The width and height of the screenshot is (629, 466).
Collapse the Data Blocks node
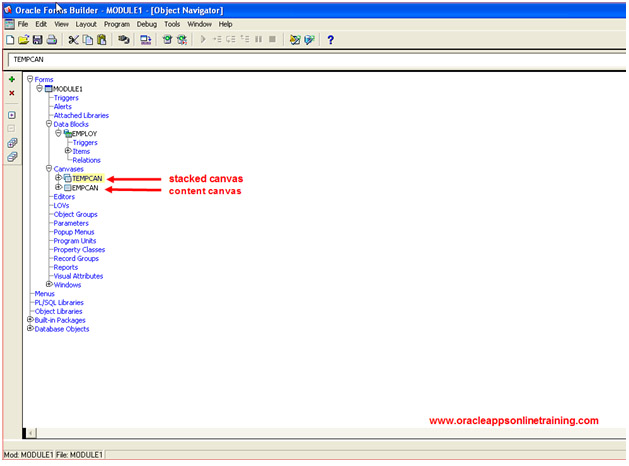tap(49, 124)
